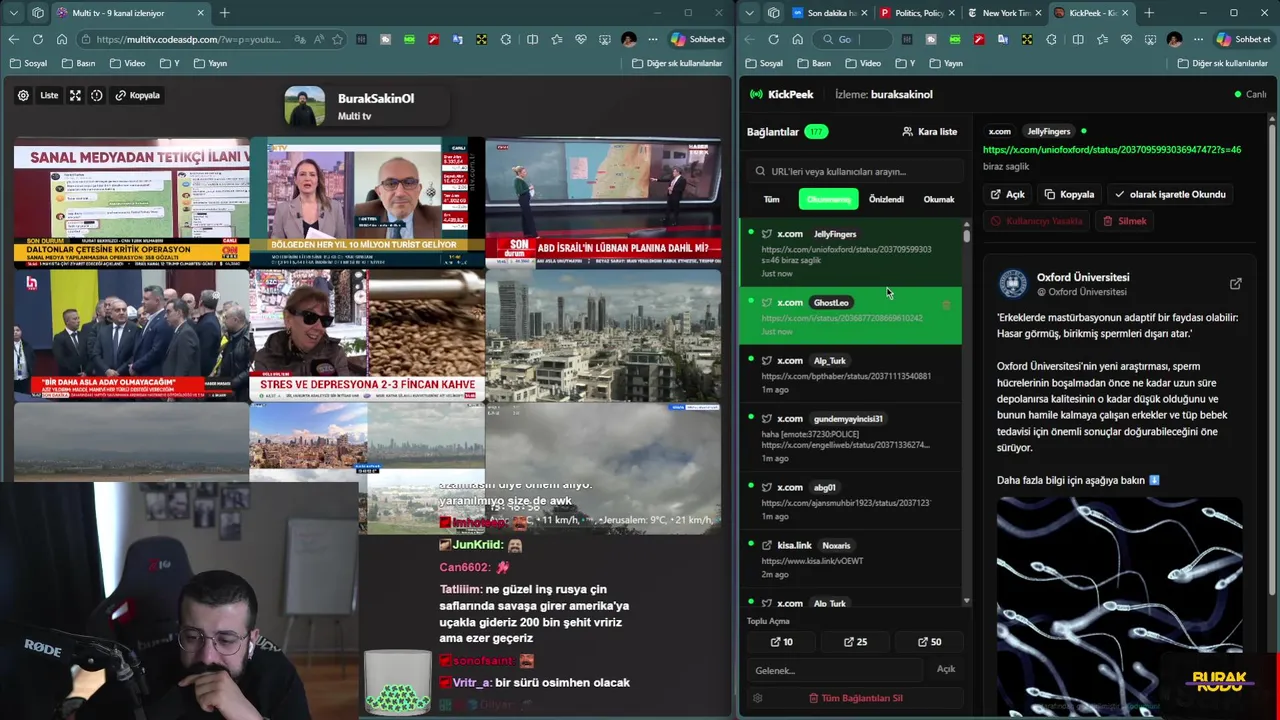
Task: Click home icon in Multi tv browser
Action: click(62, 39)
